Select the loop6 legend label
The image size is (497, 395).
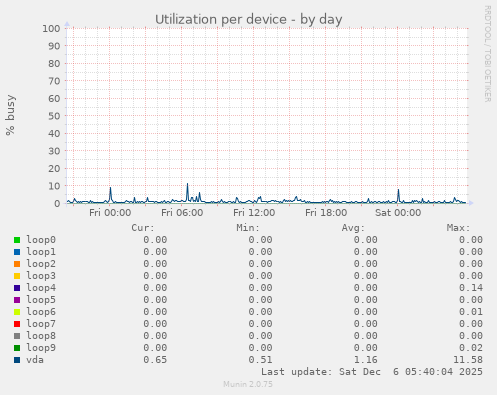(x=41, y=312)
